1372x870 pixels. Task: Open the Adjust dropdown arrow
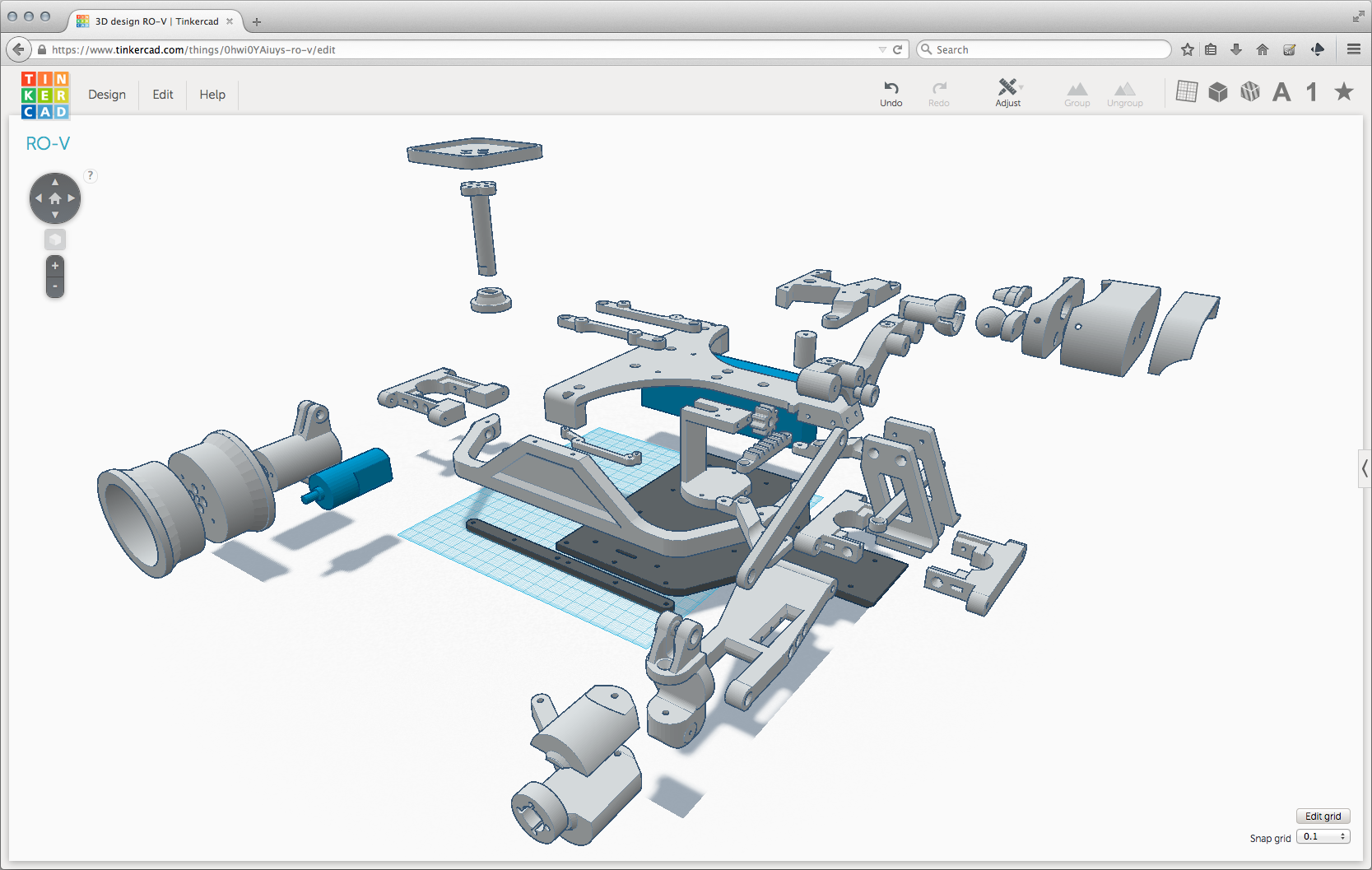coord(1021,87)
